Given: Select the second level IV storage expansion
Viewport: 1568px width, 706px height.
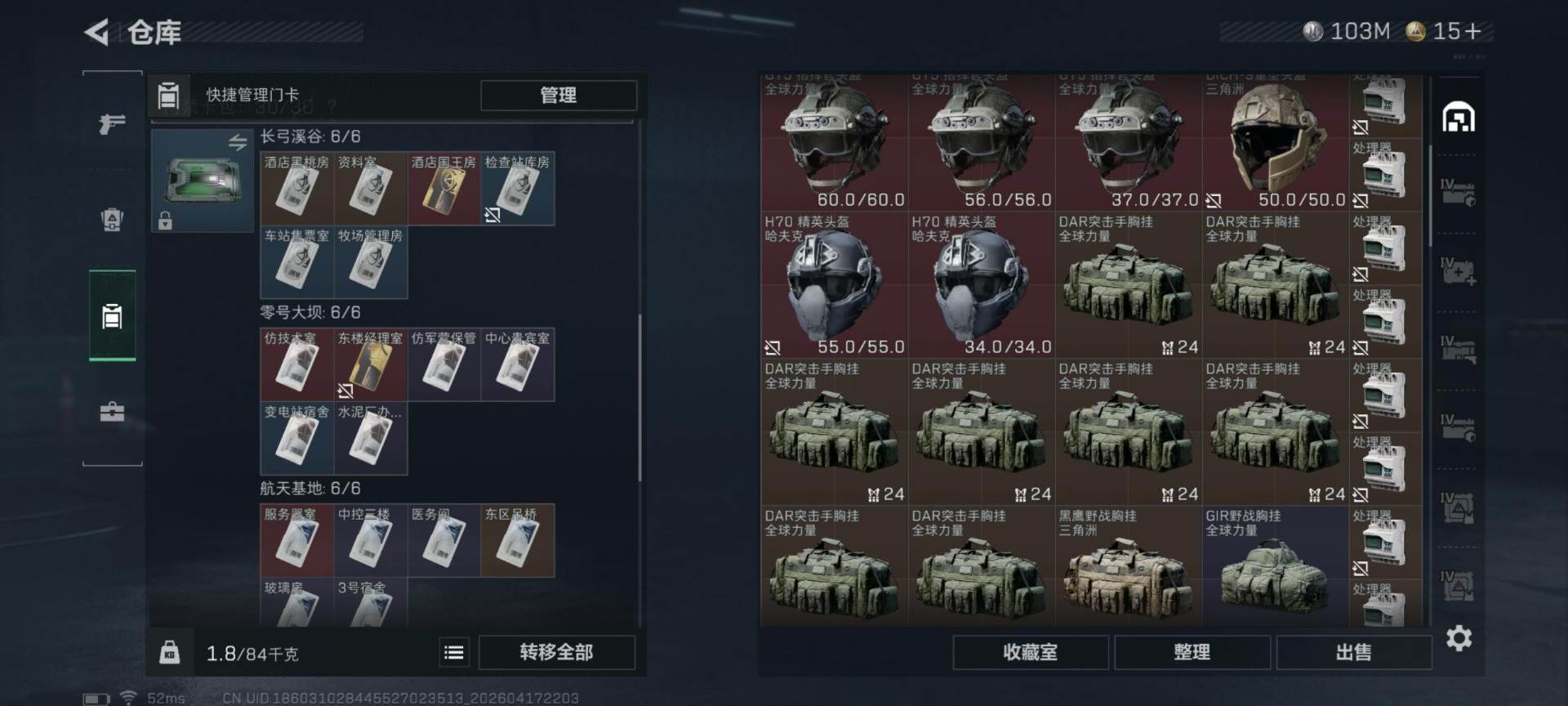Looking at the screenshot, I should (1459, 270).
